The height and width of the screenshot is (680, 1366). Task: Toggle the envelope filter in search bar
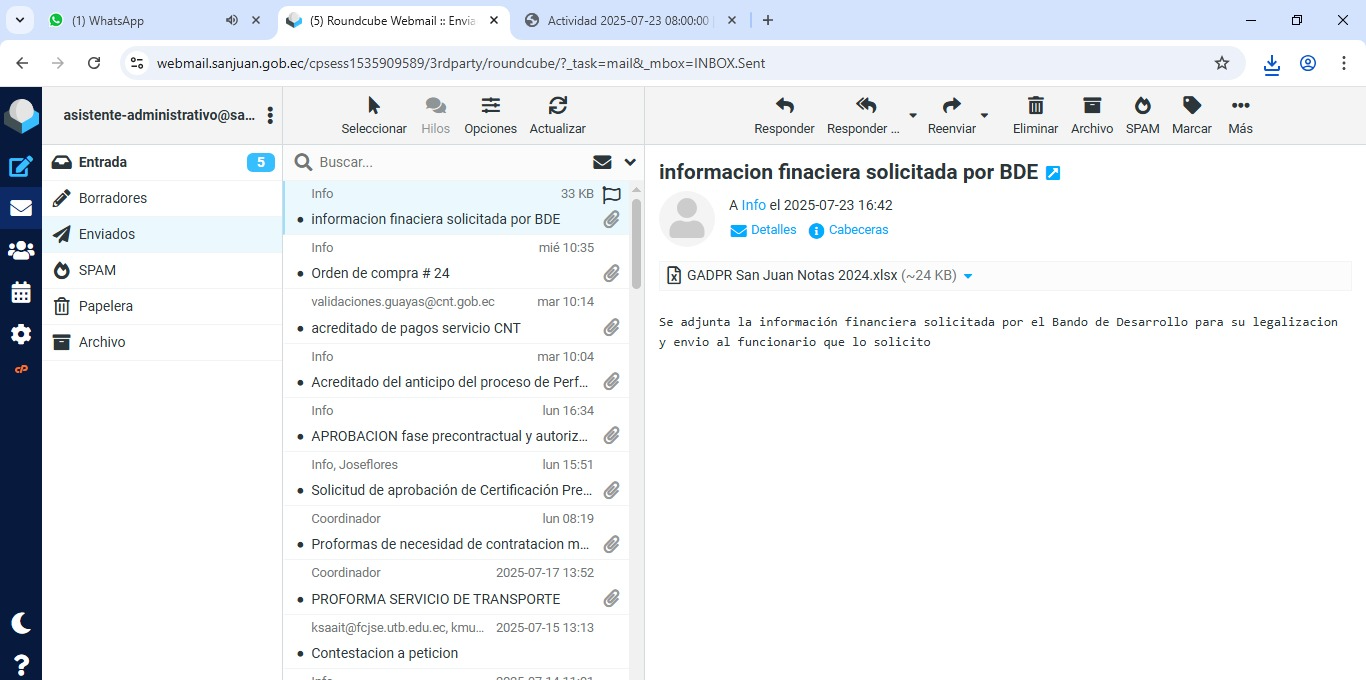(602, 162)
